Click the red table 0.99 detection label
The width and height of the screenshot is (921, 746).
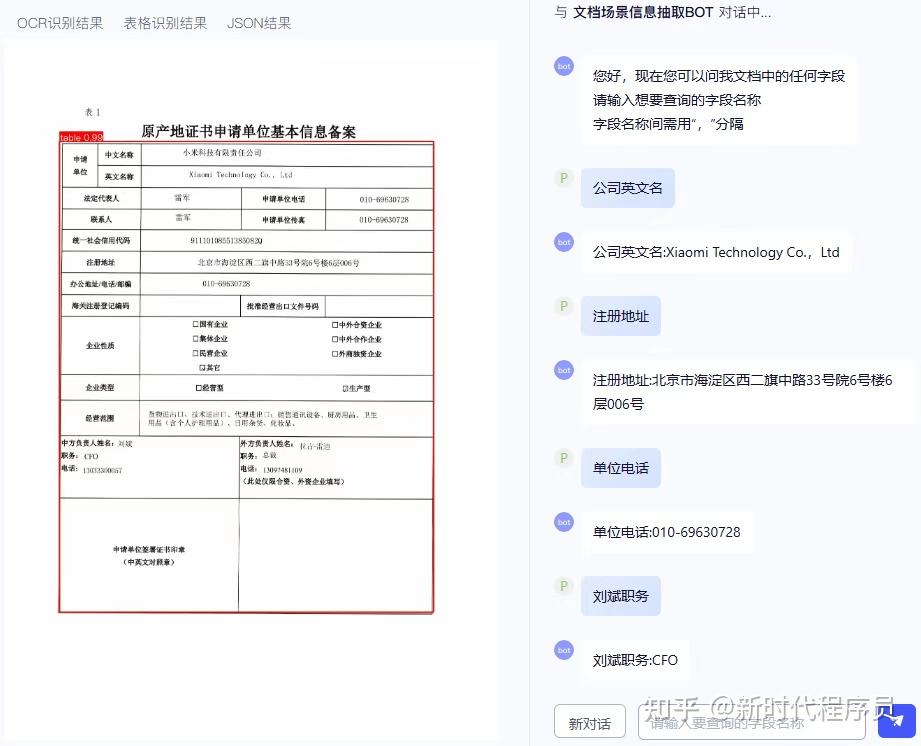[81, 137]
